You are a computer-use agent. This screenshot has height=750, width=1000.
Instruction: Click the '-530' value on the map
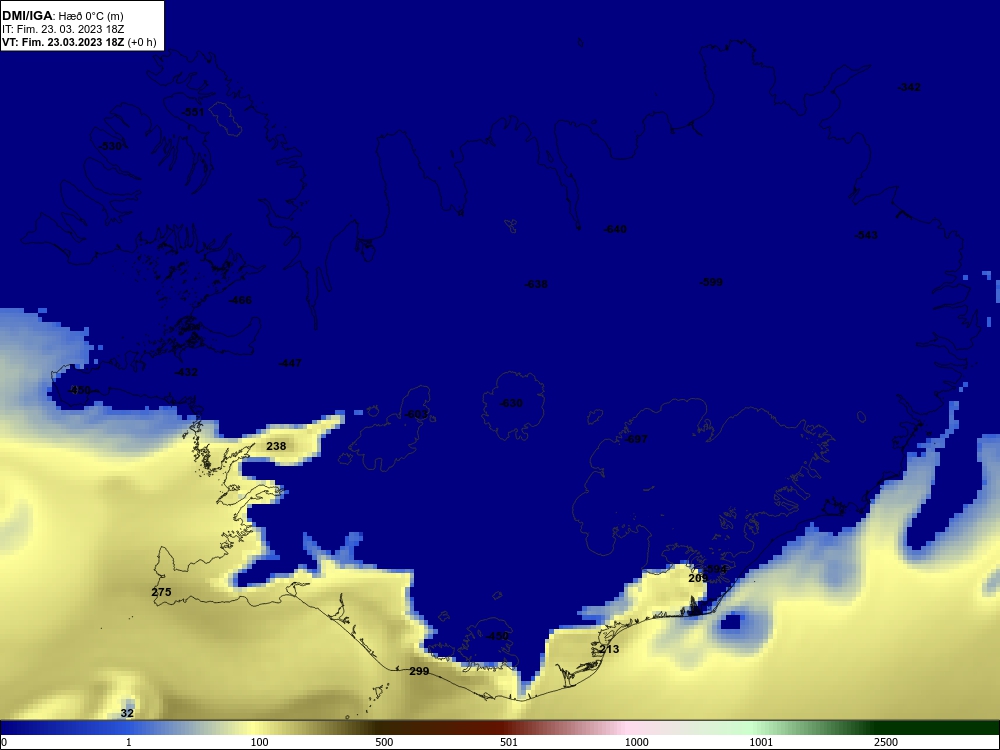pyautogui.click(x=111, y=147)
